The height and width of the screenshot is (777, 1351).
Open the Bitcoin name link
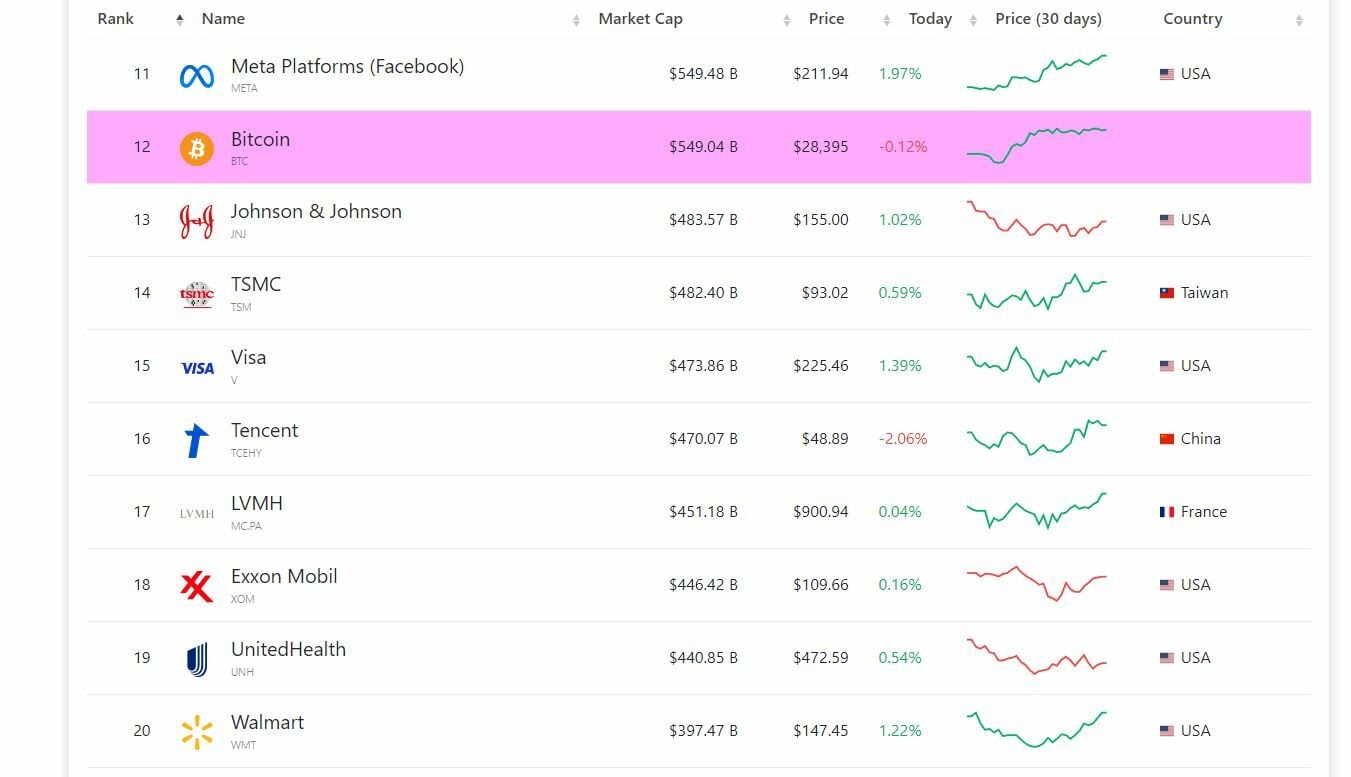point(260,140)
